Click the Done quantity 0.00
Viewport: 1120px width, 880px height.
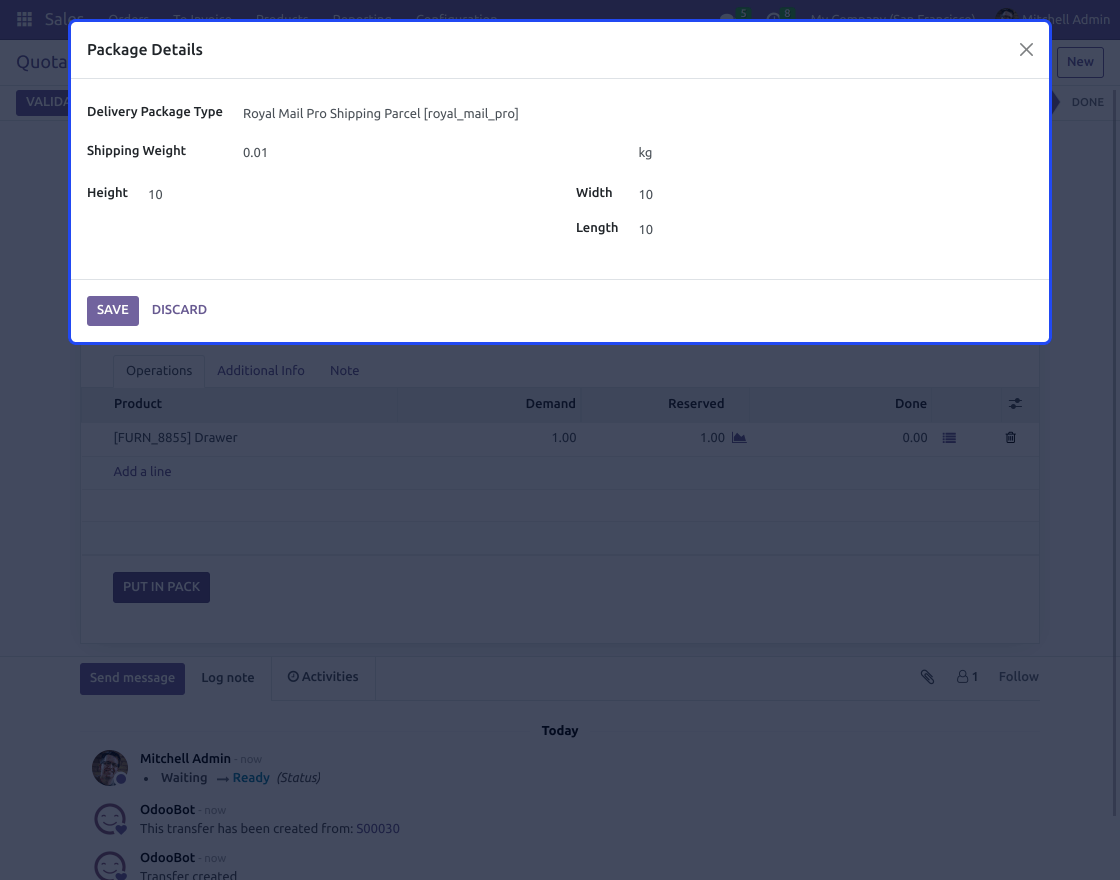click(x=914, y=438)
